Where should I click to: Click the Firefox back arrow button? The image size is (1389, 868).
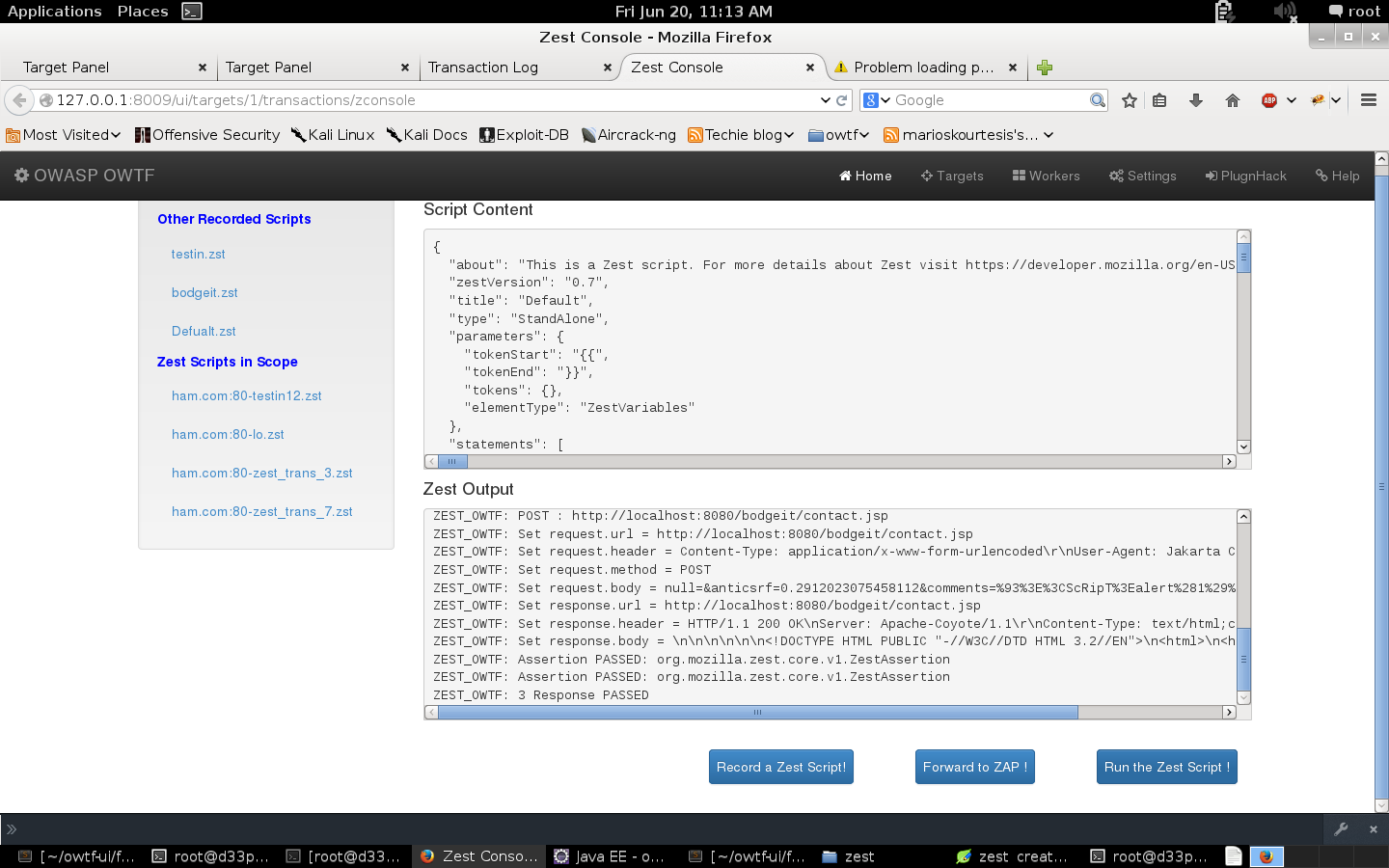pos(19,100)
